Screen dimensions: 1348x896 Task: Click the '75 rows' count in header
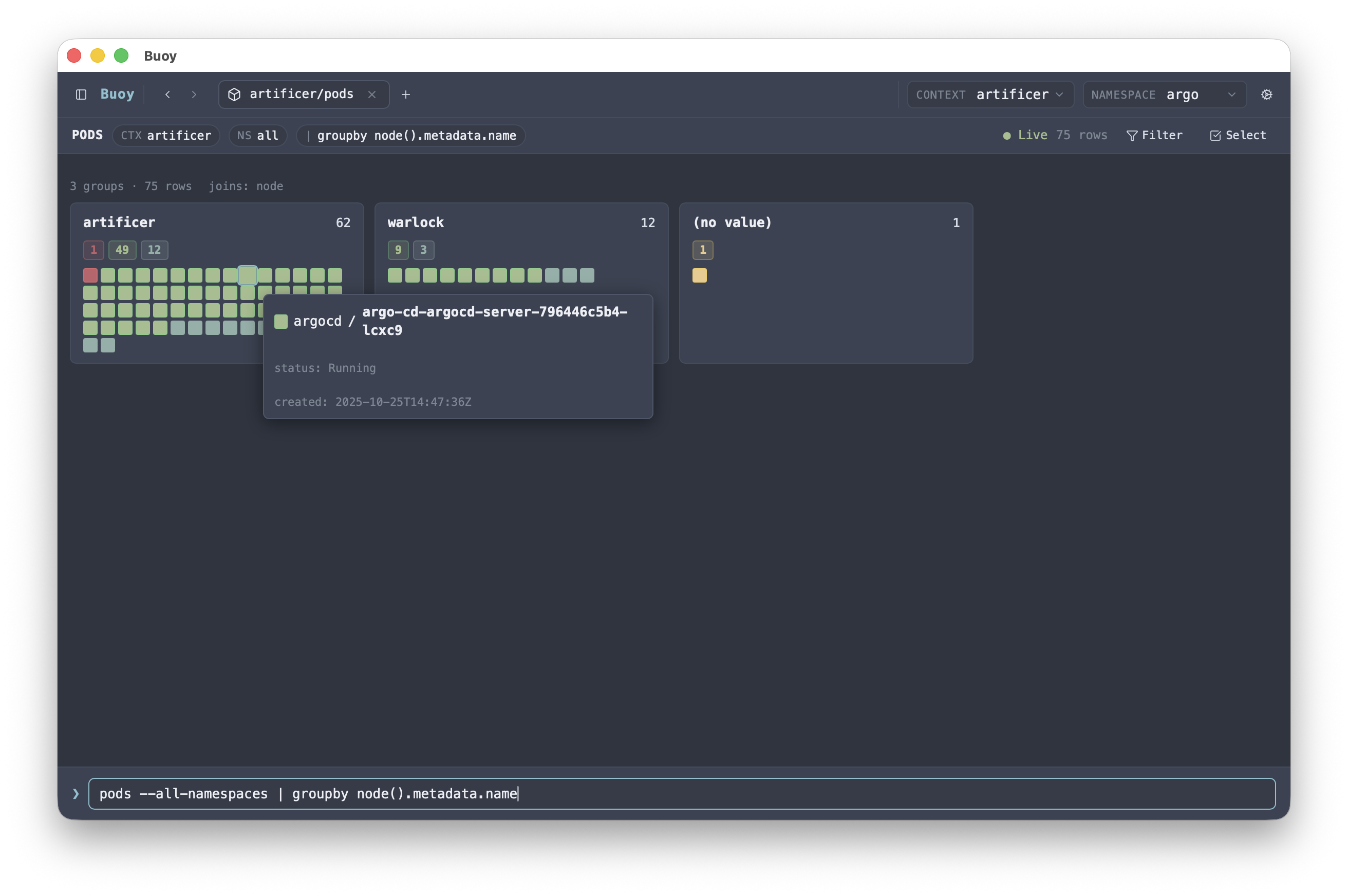pos(1081,136)
